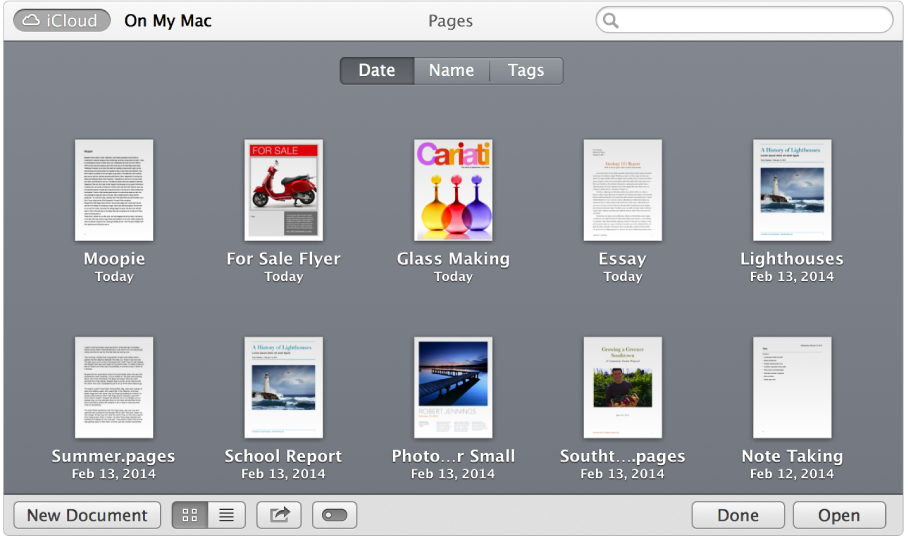This screenshot has height=540, width=908.
Task: Select the Southt....pages document thumbnail
Action: tap(623, 387)
